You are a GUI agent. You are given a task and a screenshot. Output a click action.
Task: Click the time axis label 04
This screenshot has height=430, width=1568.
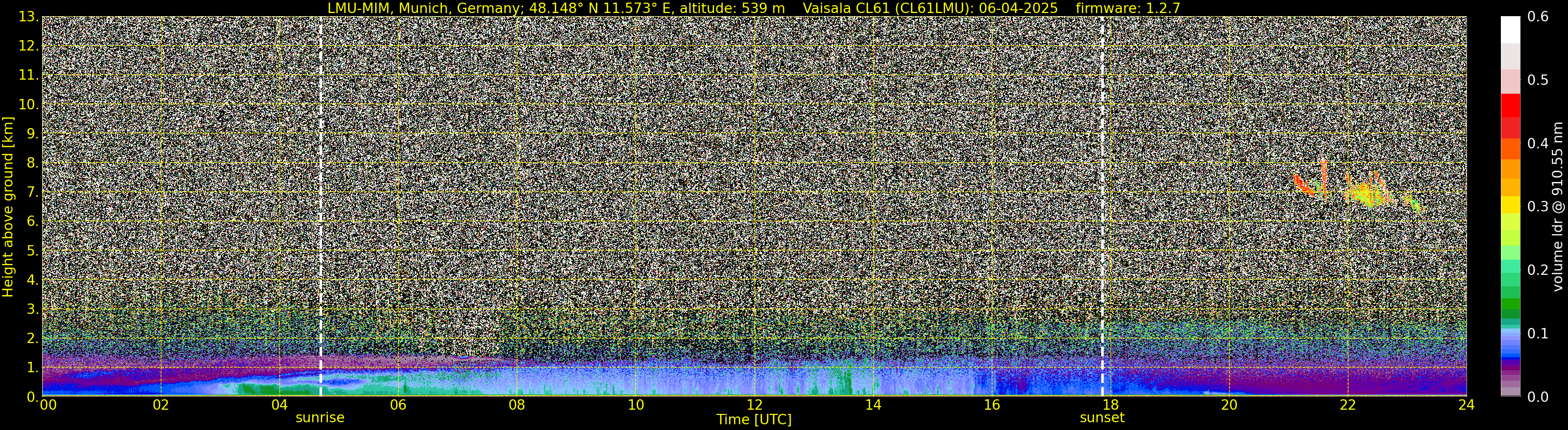pos(279,405)
